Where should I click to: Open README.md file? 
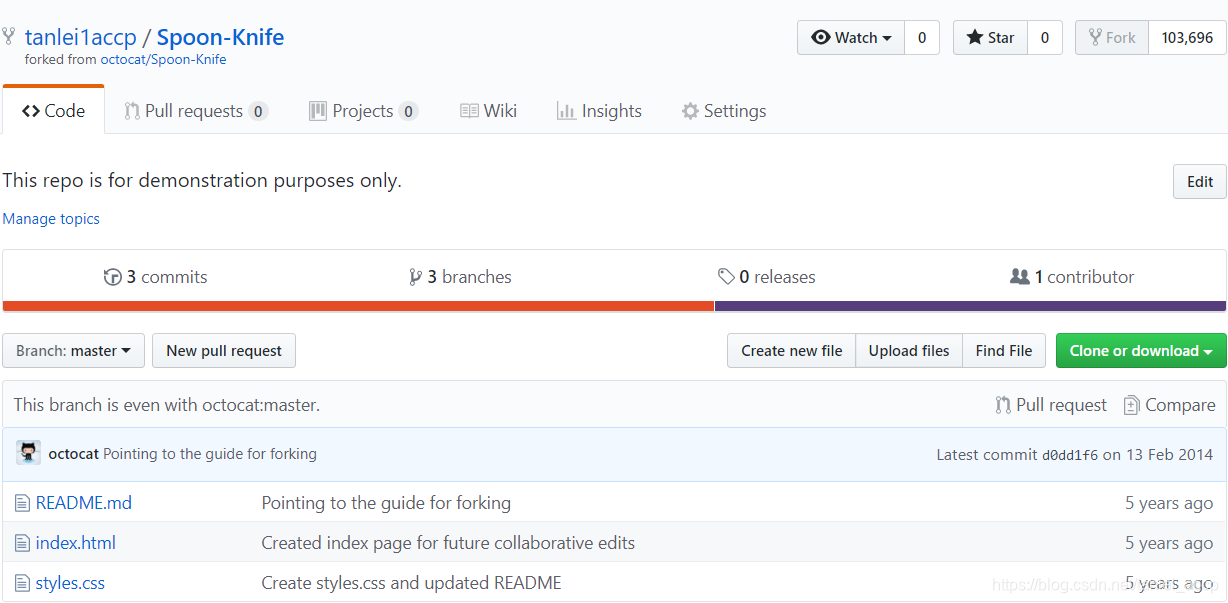coord(84,503)
